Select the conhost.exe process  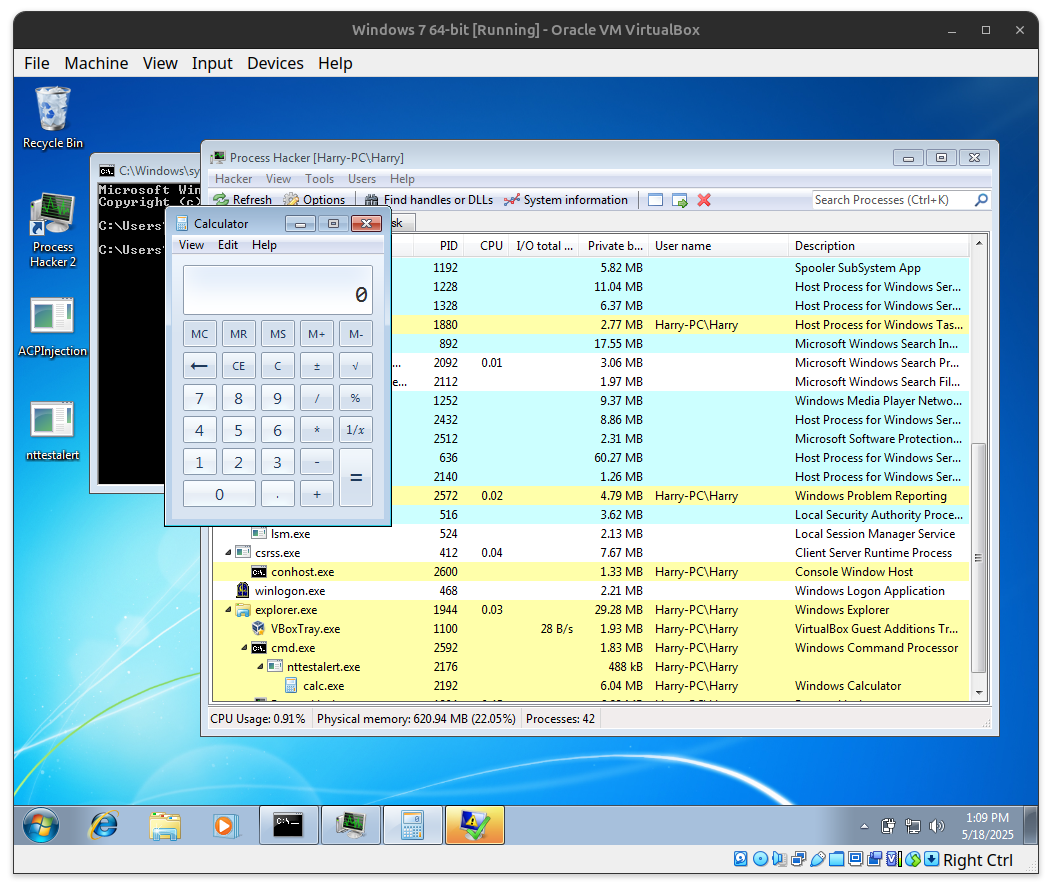point(590,572)
